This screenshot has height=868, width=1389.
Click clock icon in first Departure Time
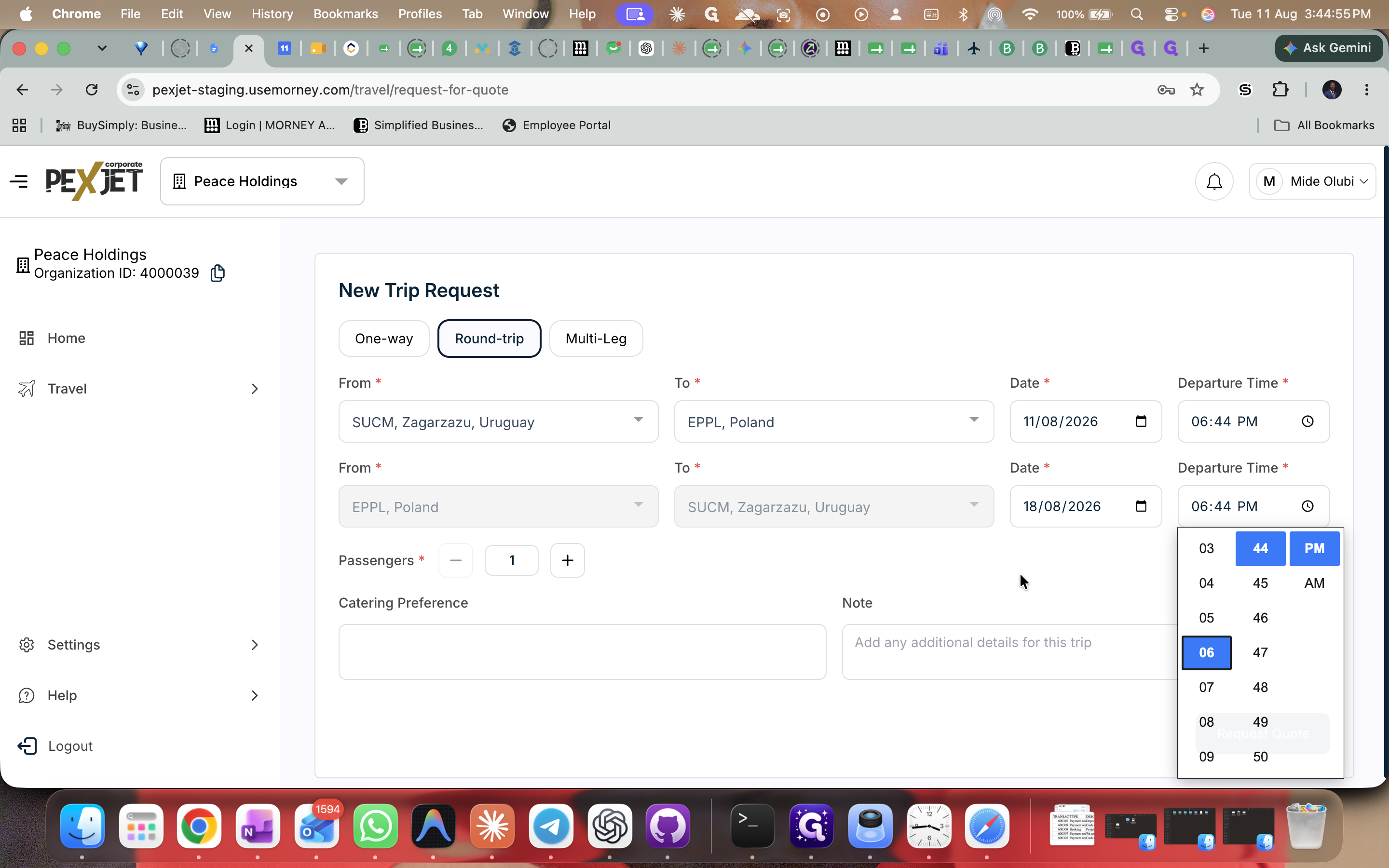(1307, 421)
